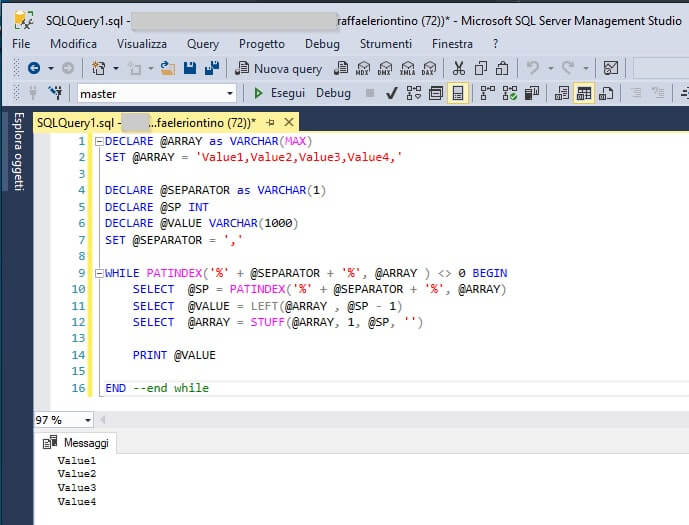
Task: Open new MDX query icon
Action: pos(363,68)
